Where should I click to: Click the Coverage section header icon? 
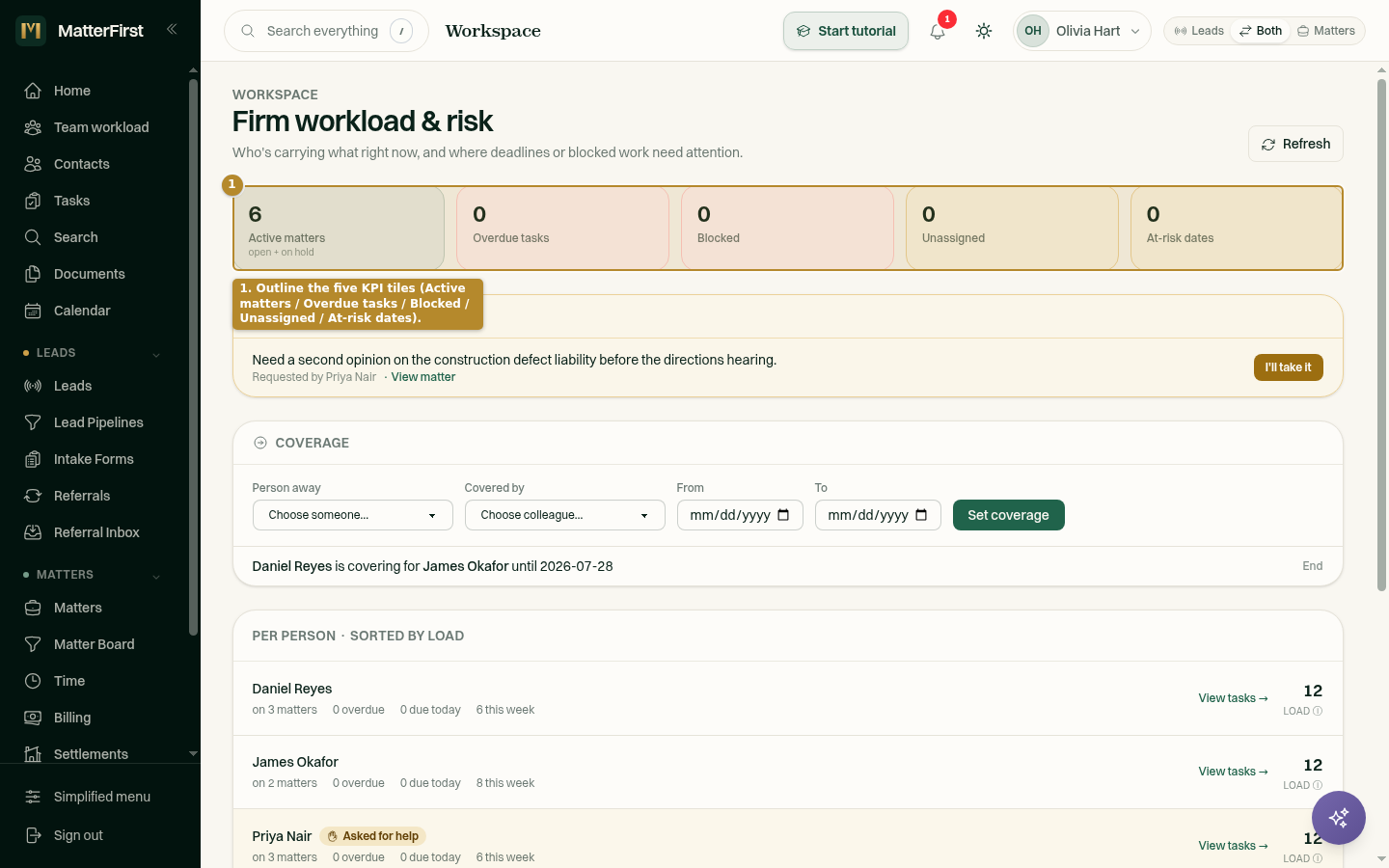click(260, 443)
